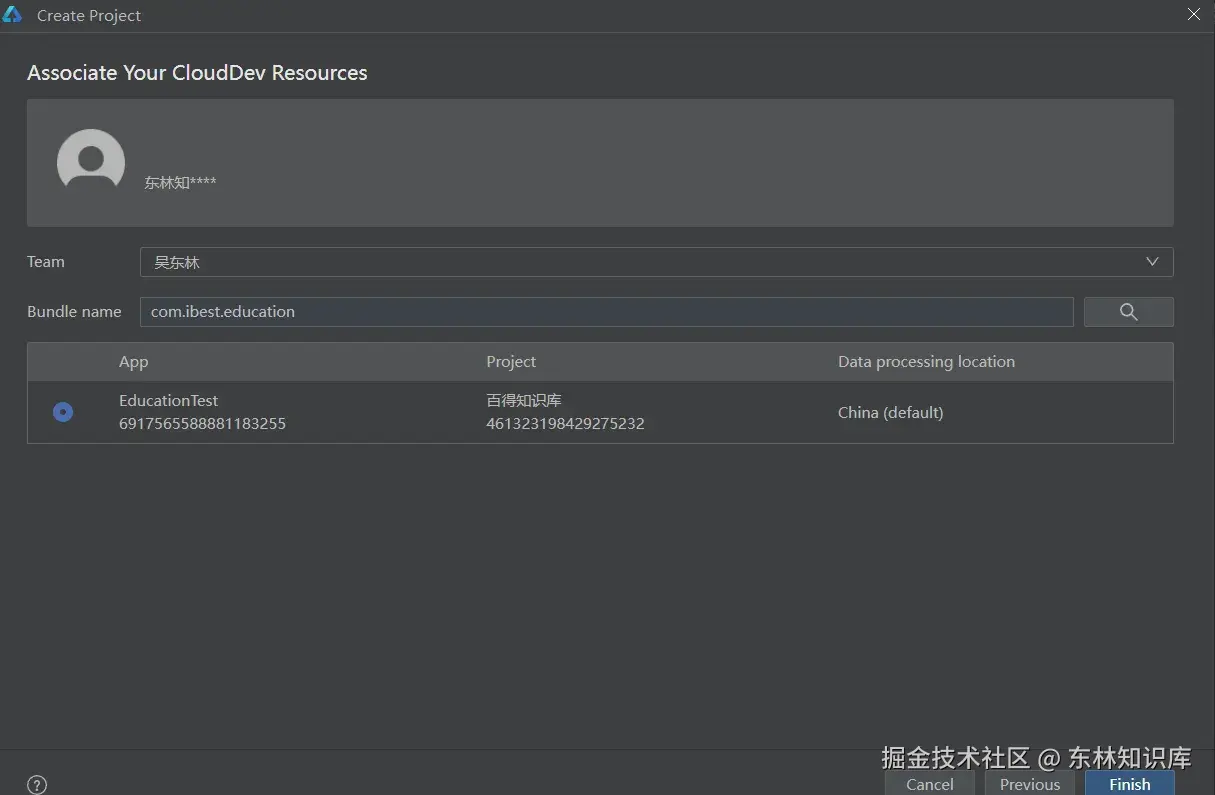Click the search magnifier button beside Bundle name
1215x795 pixels.
coord(1128,312)
